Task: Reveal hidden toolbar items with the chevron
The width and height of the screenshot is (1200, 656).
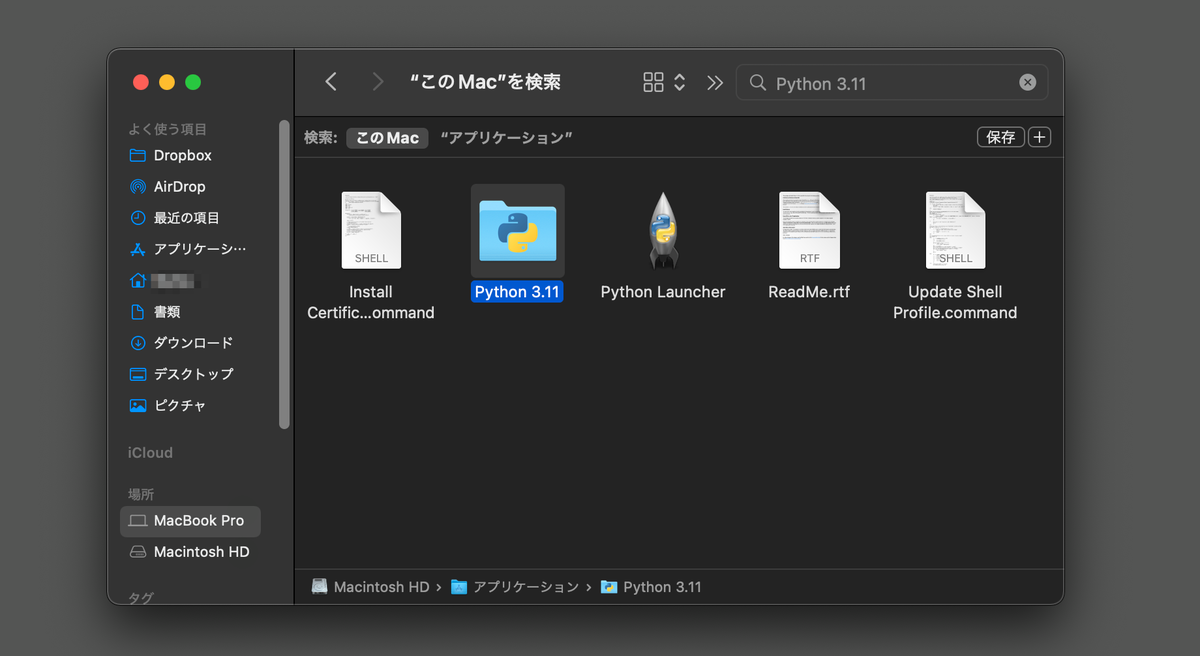Action: [714, 82]
